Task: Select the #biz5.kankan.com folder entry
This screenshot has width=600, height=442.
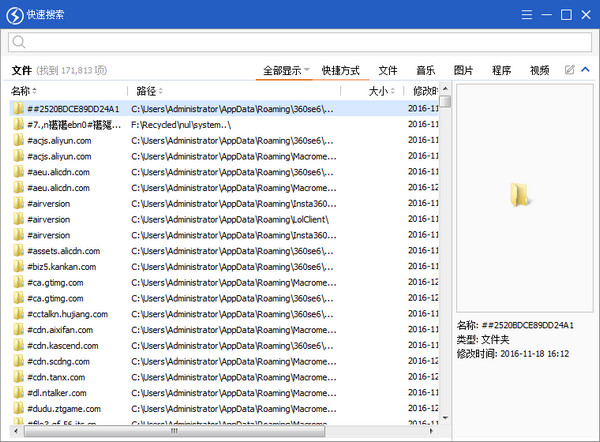Action: [x=62, y=267]
